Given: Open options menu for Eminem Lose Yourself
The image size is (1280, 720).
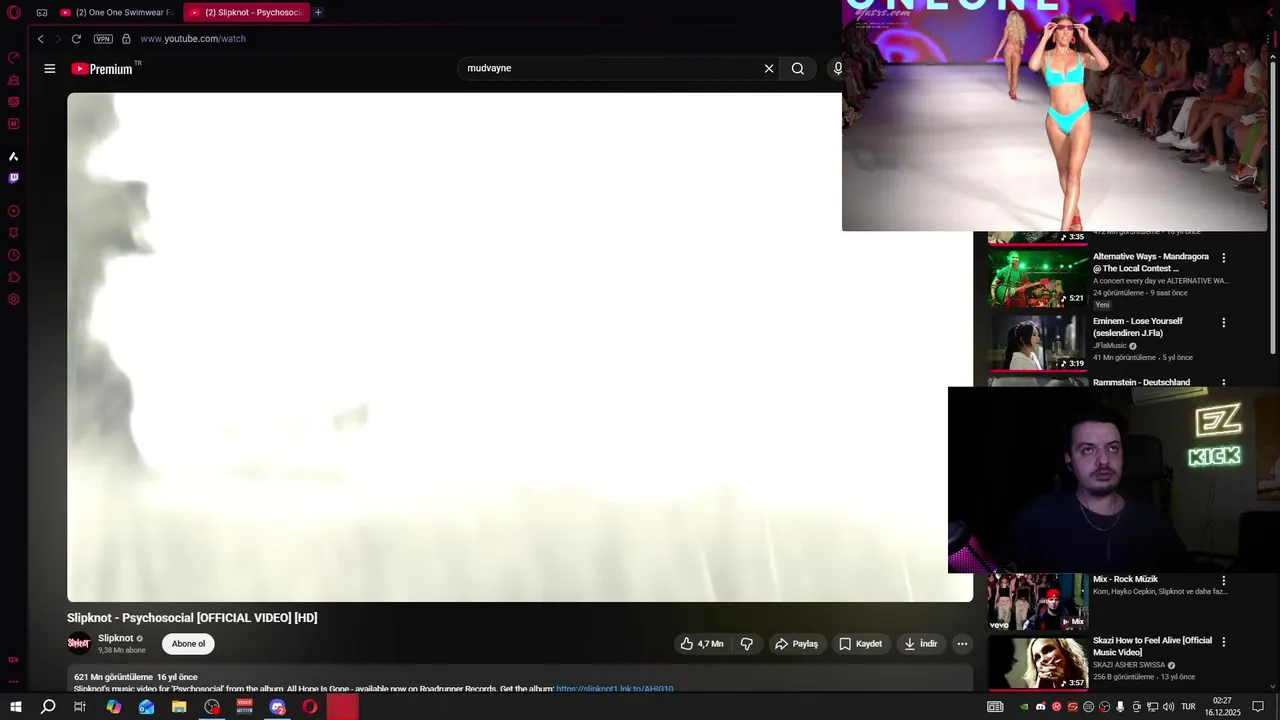Looking at the screenshot, I should [1223, 323].
